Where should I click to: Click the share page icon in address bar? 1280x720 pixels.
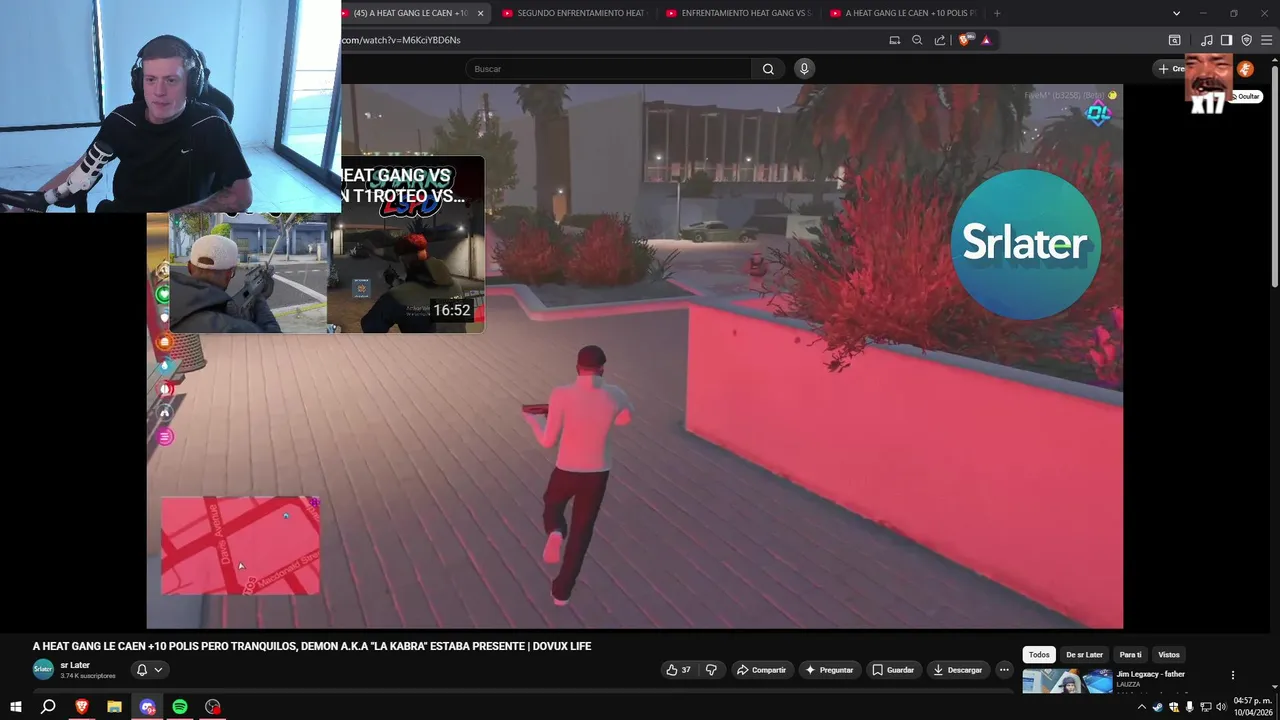(940, 40)
